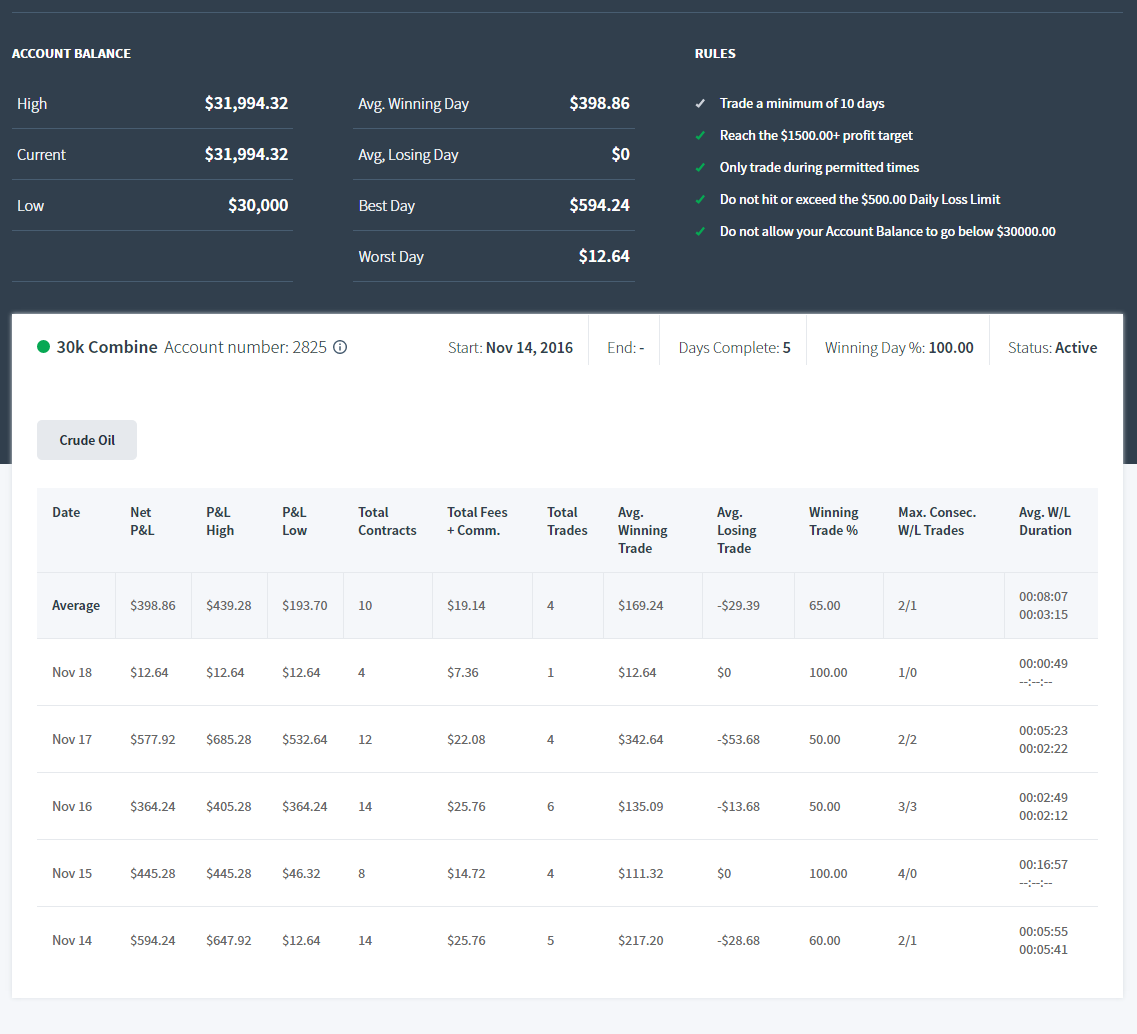Click the -$29.39 average losing trade value
Screen dimensions: 1137x1034
738,605
